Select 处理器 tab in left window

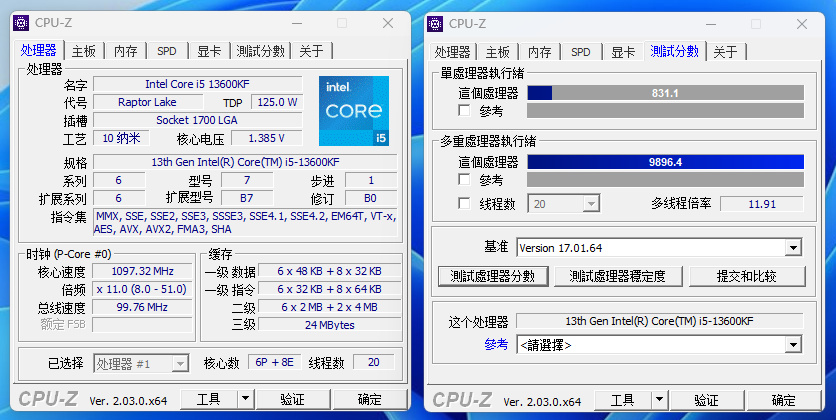(x=38, y=50)
